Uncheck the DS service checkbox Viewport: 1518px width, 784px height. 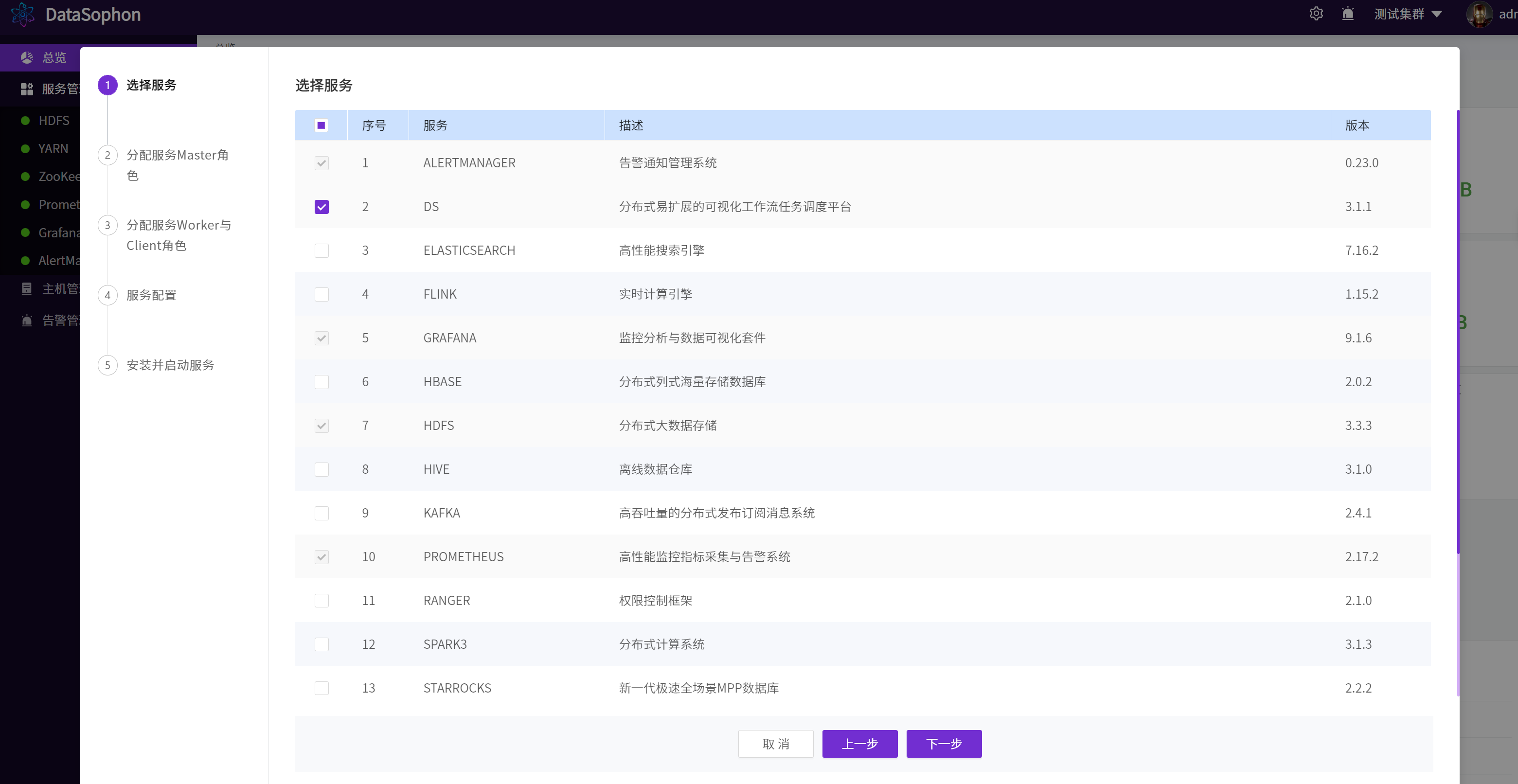(x=321, y=207)
